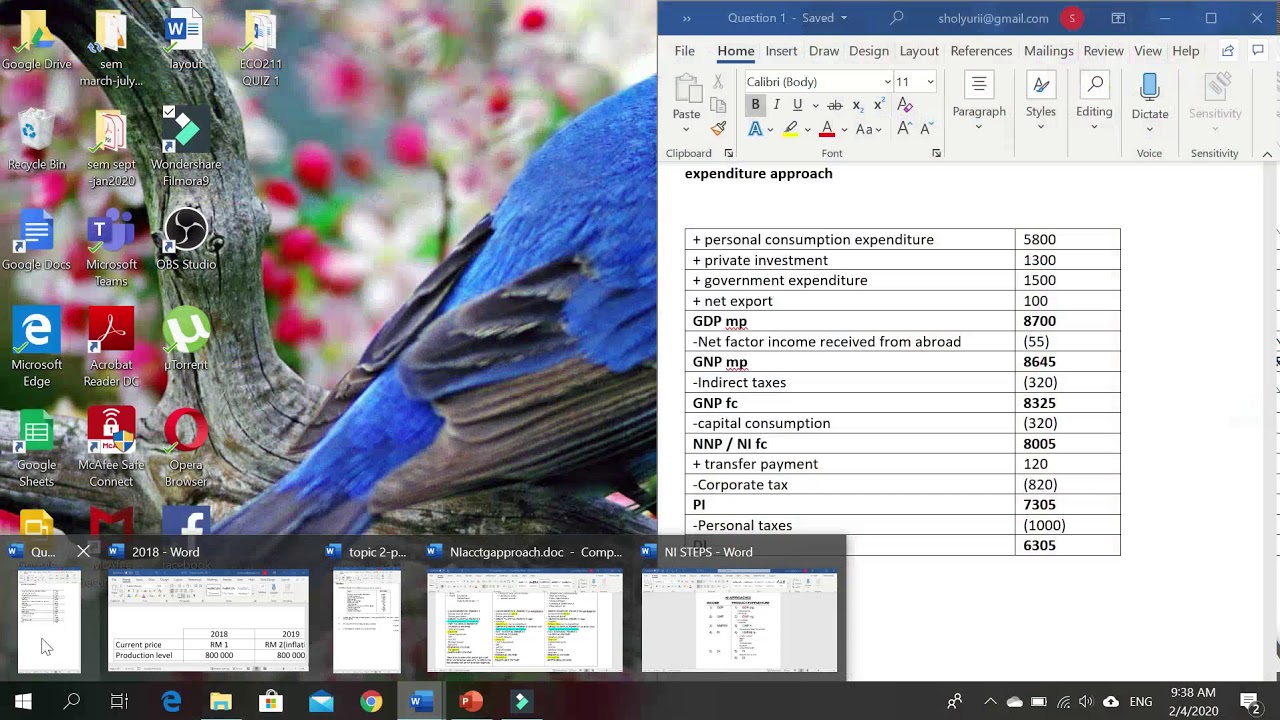Viewport: 1280px width, 720px height.
Task: Decrease font size with shrink font icon
Action: (x=925, y=129)
